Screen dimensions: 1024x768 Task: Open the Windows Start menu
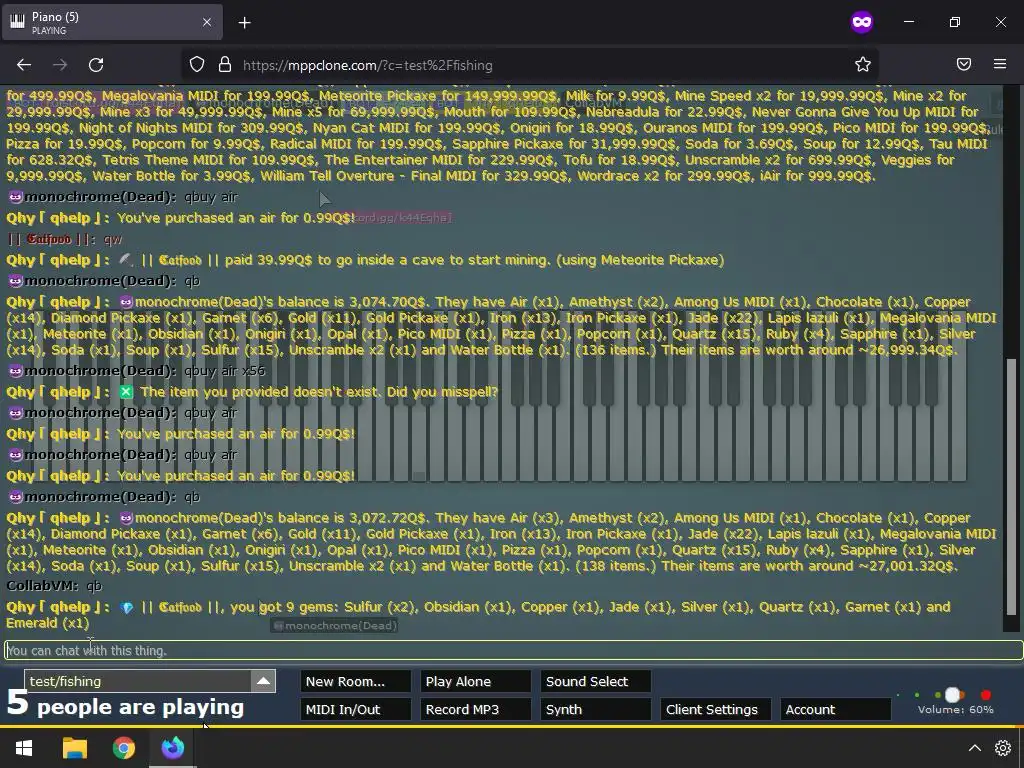tap(24, 748)
